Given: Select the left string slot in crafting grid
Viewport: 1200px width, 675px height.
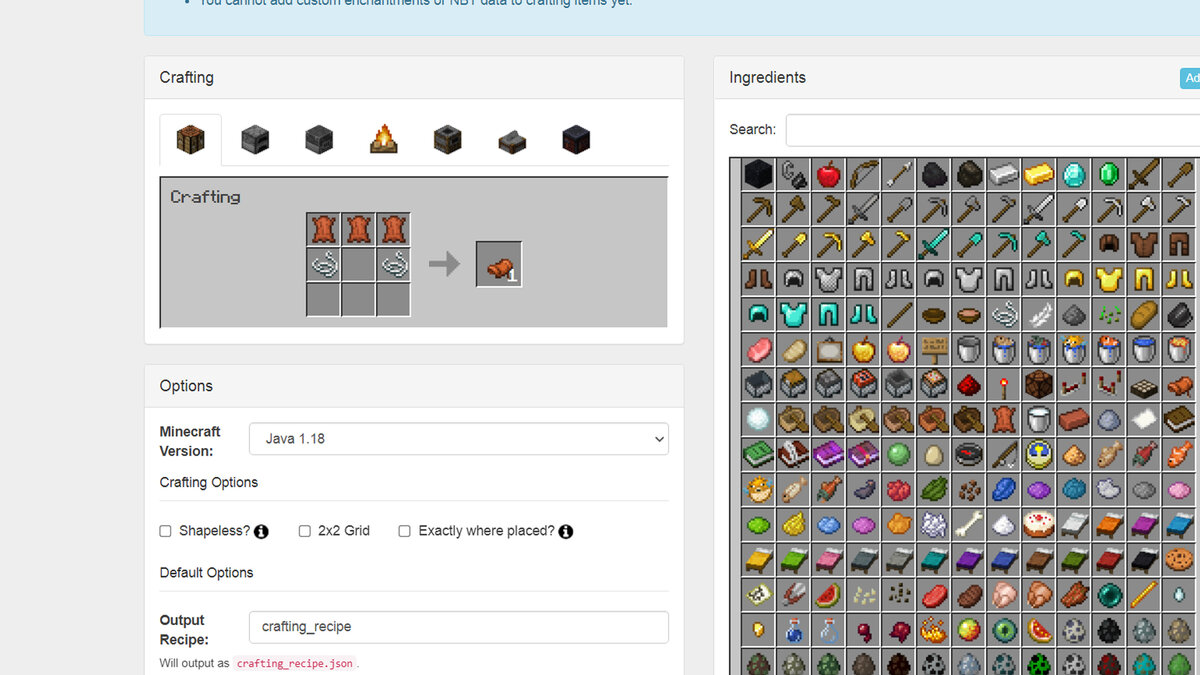Looking at the screenshot, I should pyautogui.click(x=324, y=265).
